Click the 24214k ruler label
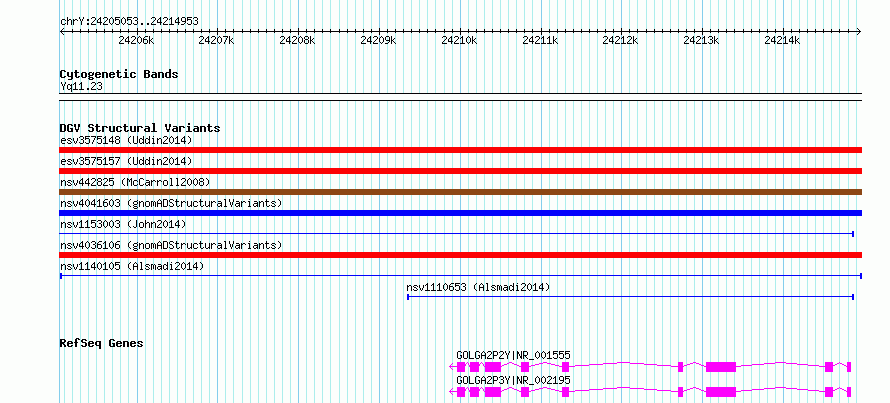 782,40
